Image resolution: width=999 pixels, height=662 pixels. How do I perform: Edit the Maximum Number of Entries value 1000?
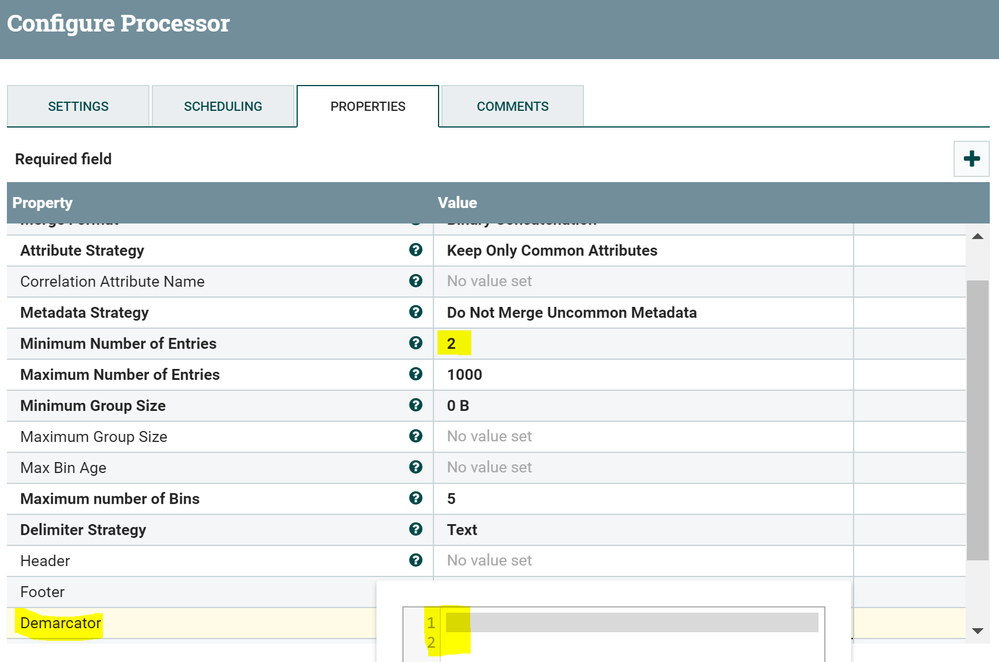point(465,375)
